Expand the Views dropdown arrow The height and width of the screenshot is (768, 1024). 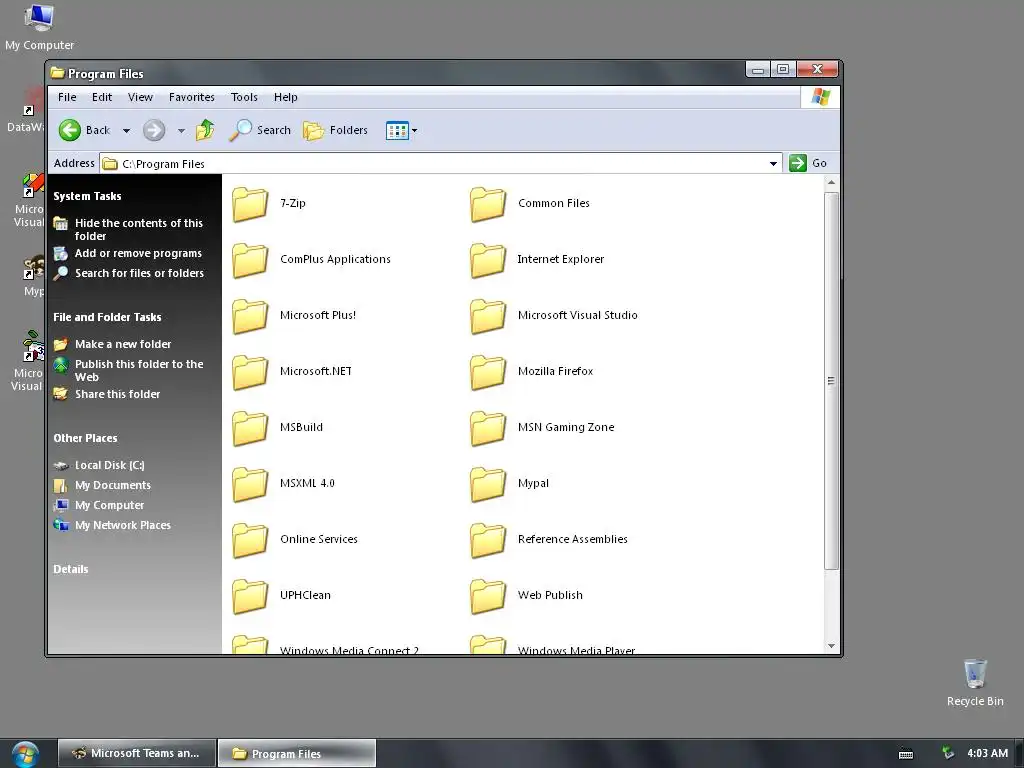[414, 131]
